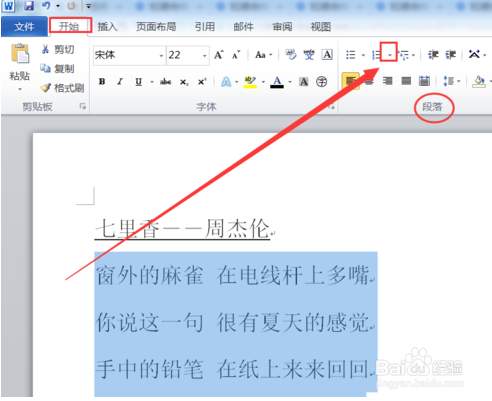Click the Phonetic Guide (变) icon

(309, 55)
